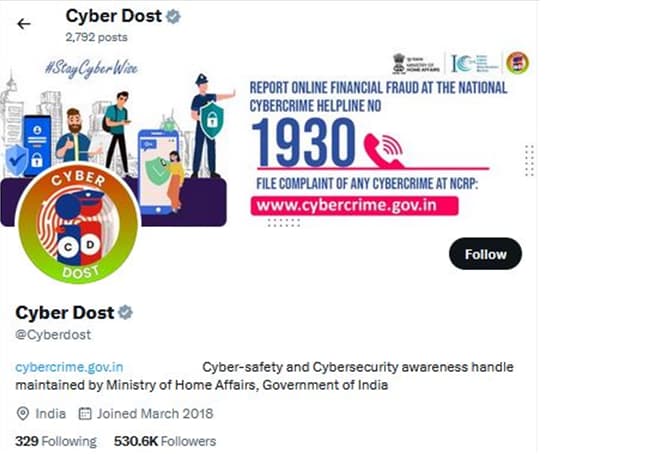Click the location pin icon beside India
This screenshot has height=455, width=648.
[23, 413]
